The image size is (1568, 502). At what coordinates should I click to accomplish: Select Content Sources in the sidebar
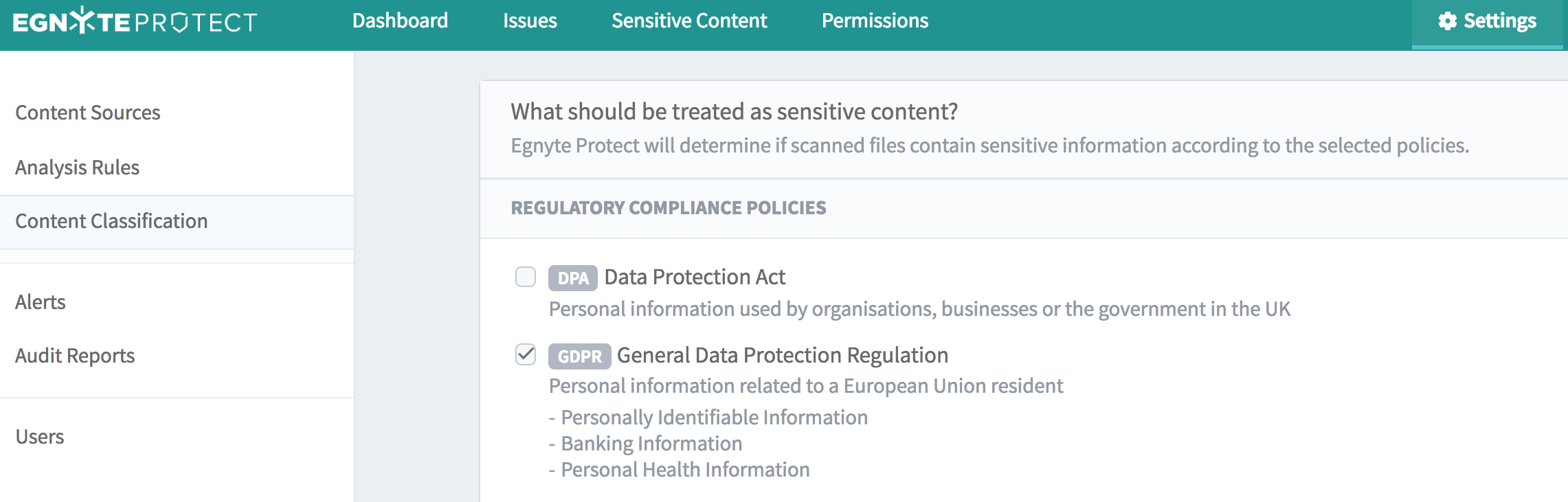(x=88, y=113)
